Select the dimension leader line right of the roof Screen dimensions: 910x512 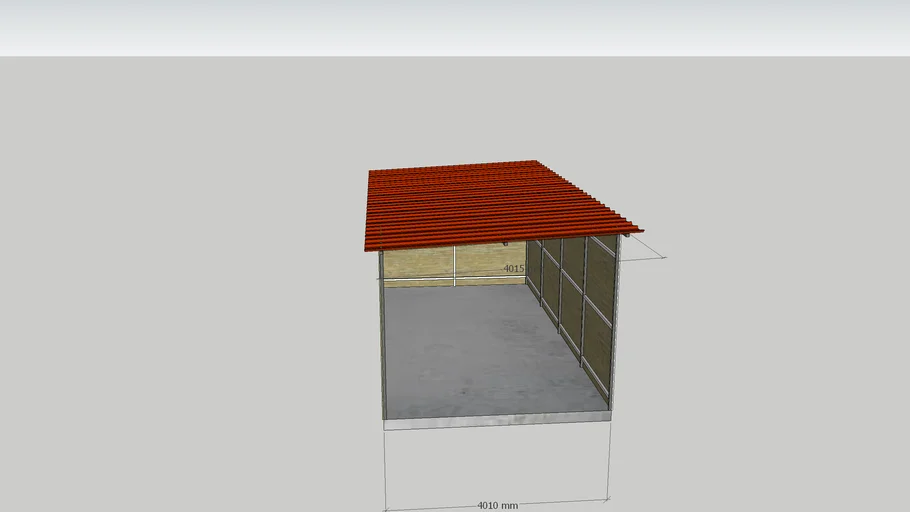(650, 248)
